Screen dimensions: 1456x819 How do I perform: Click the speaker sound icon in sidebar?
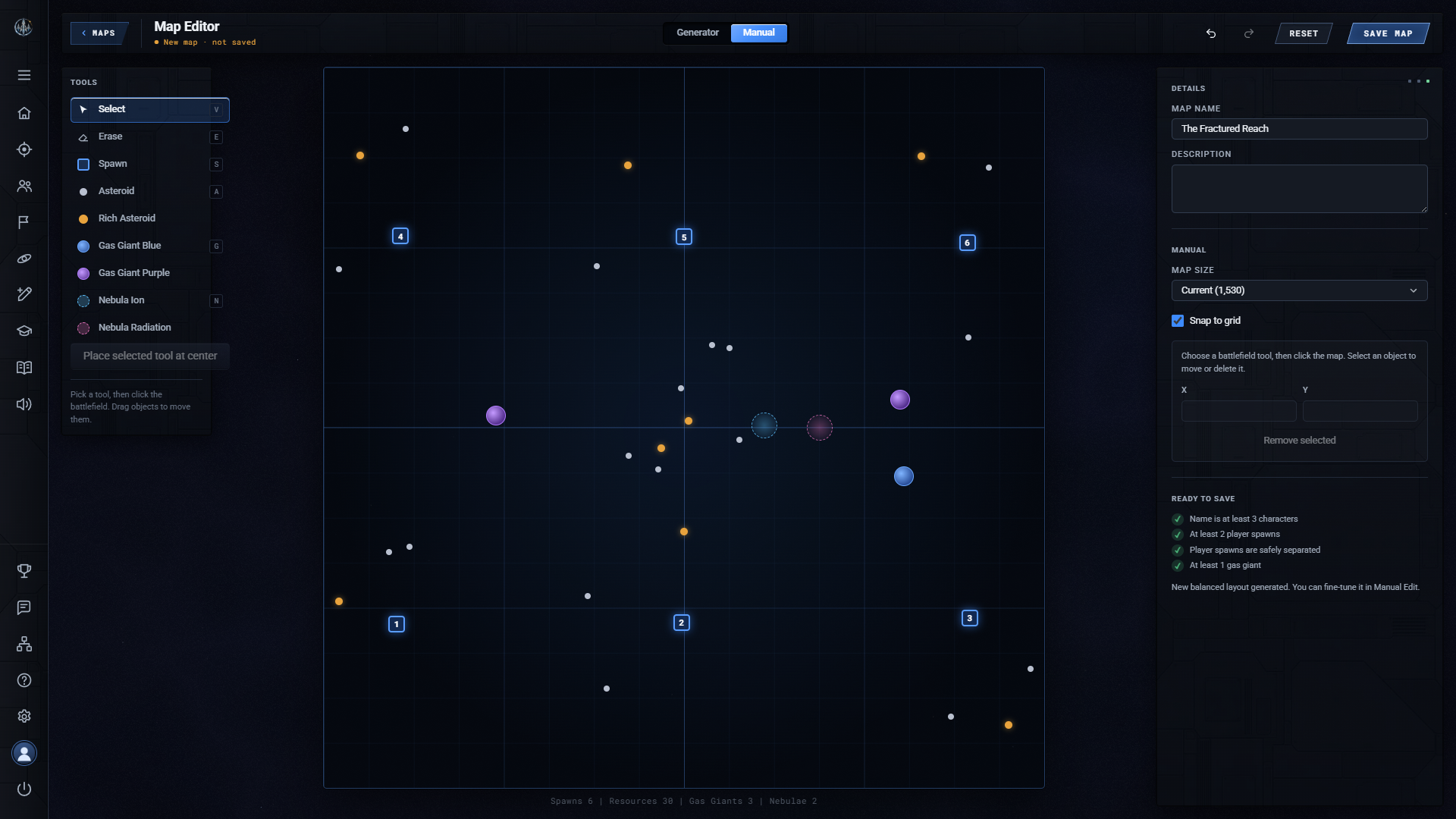click(24, 404)
